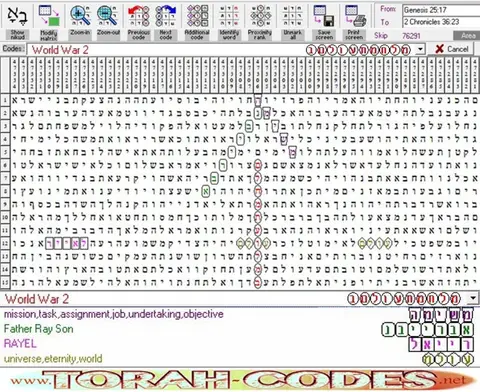Click the Save screen icon
The height and width of the screenshot is (392, 480).
[324, 15]
